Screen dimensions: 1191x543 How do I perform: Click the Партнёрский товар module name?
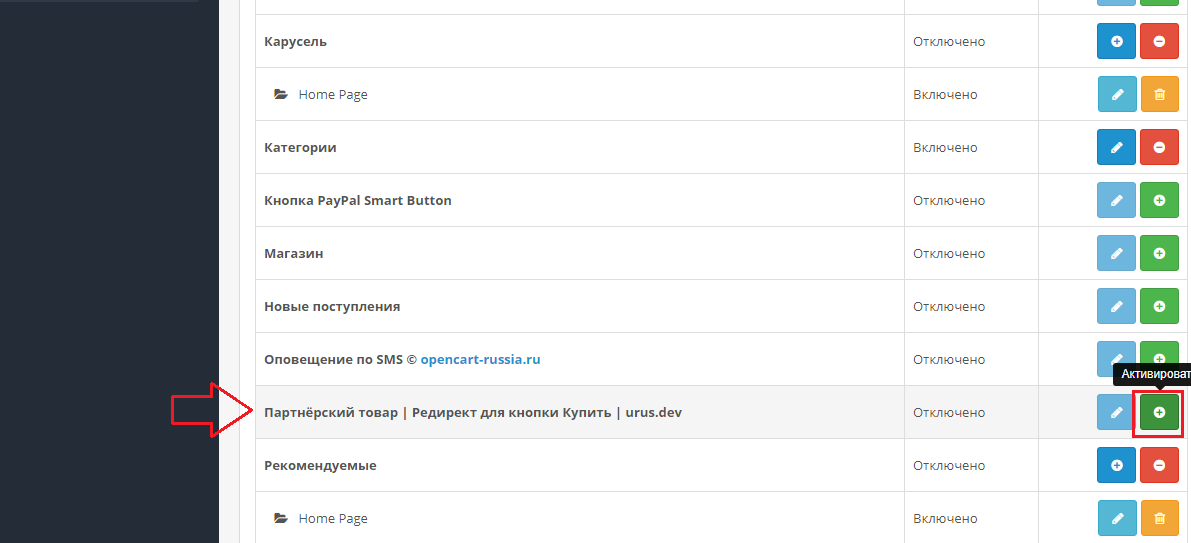click(472, 413)
